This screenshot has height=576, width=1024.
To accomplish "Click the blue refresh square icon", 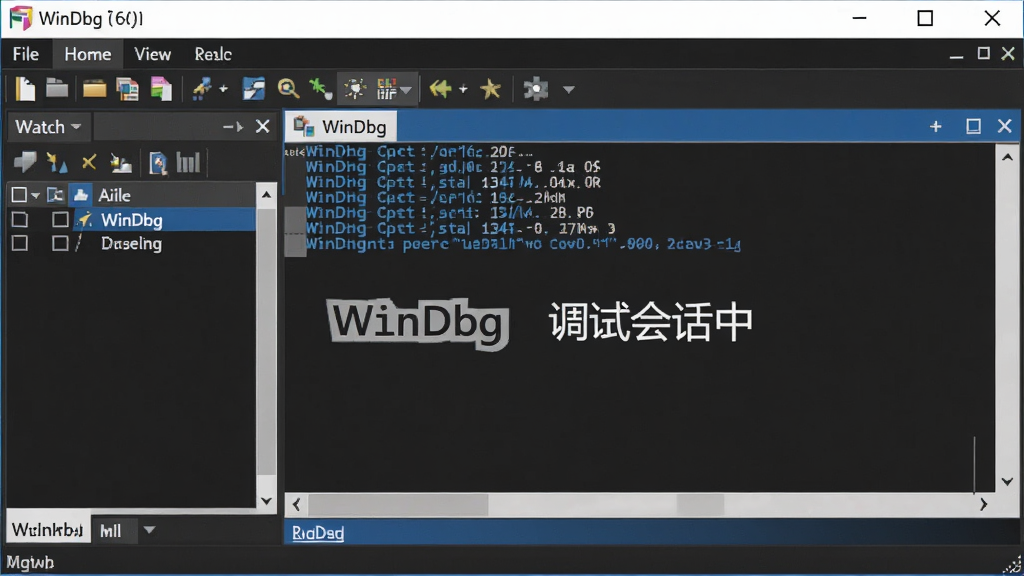I will coord(253,89).
